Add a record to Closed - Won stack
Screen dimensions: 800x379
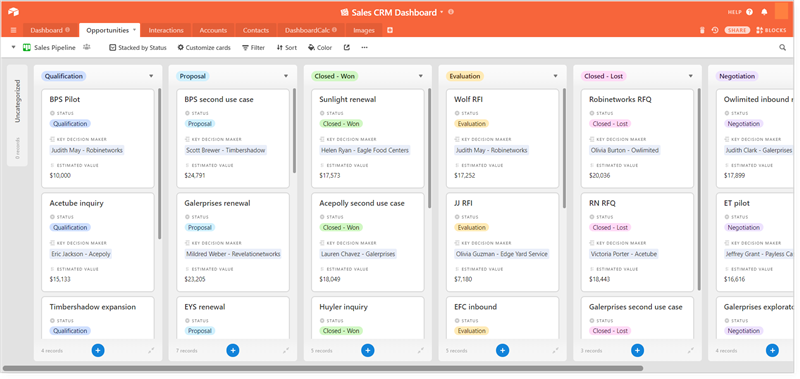click(367, 350)
